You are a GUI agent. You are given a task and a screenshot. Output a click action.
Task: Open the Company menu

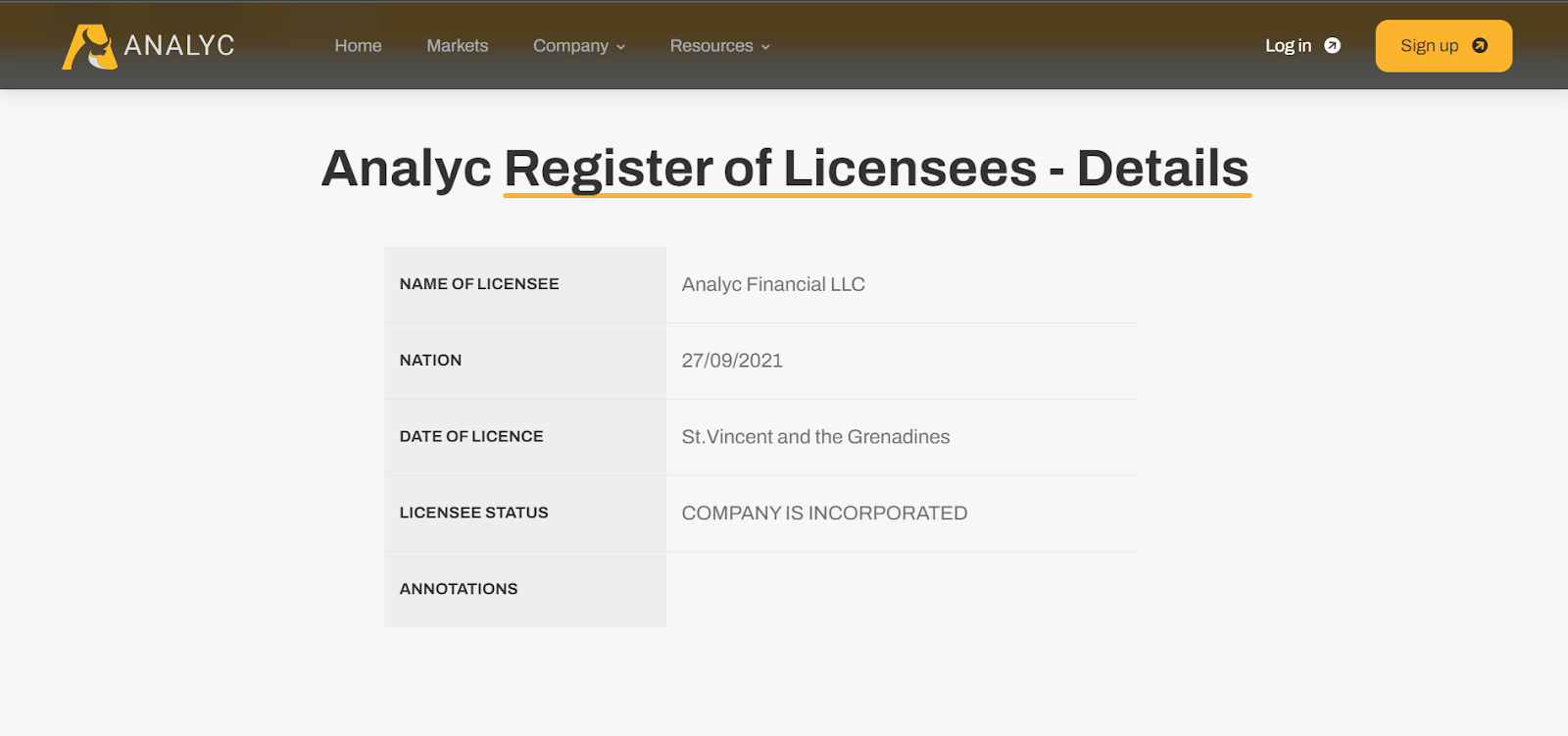(x=579, y=46)
